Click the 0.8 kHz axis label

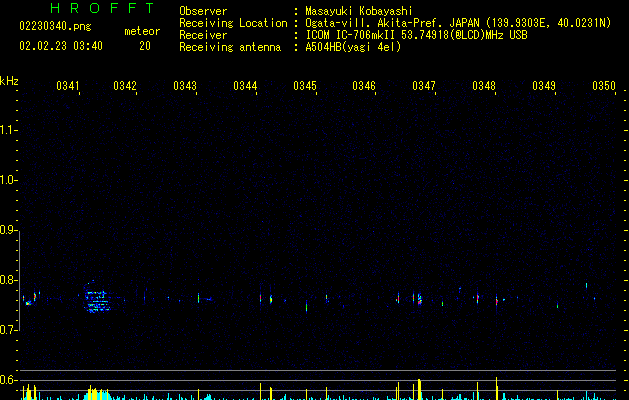[x=8, y=280]
